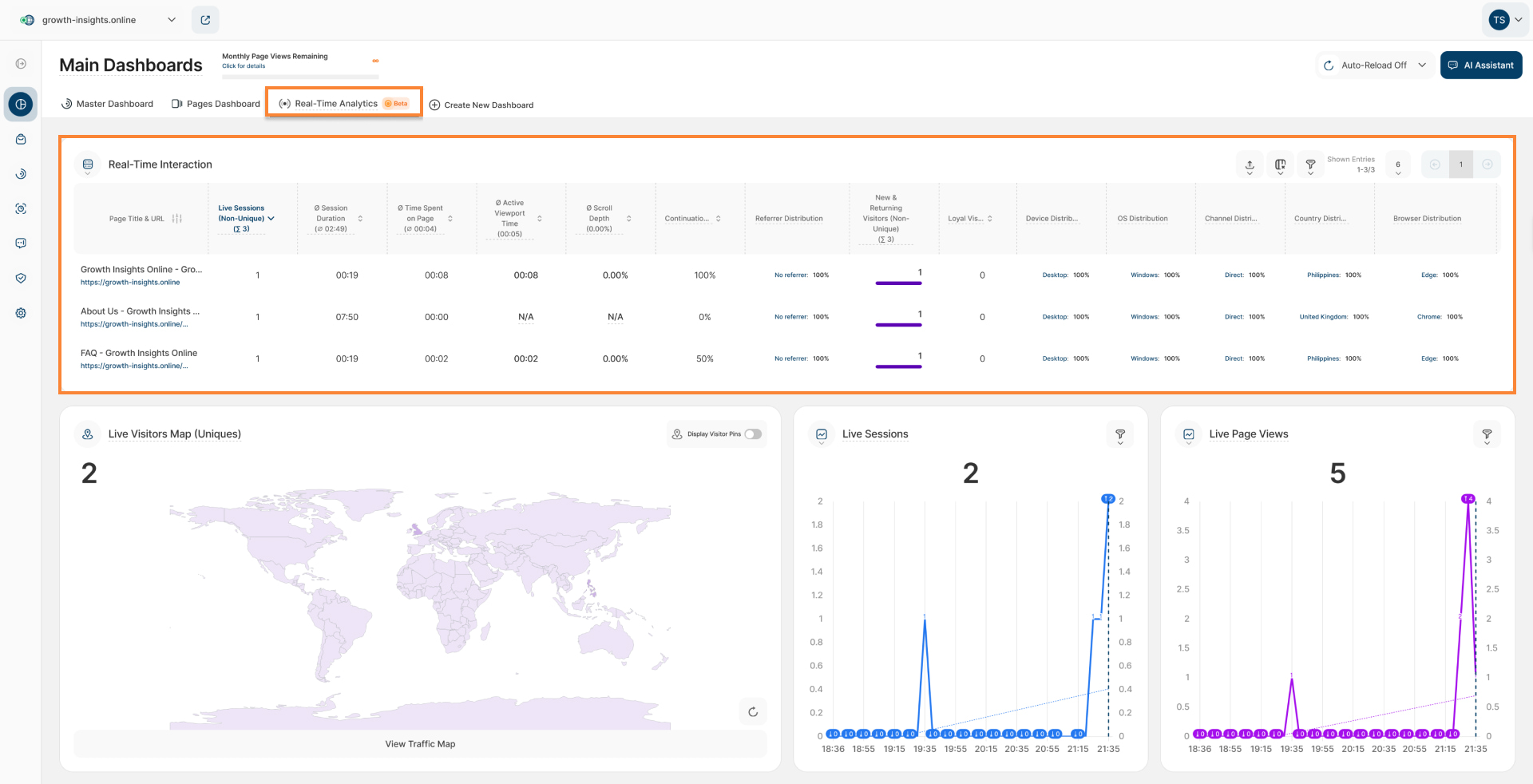Switch to Master Dashboard tab
This screenshot has width=1533, height=784.
pyautogui.click(x=107, y=104)
